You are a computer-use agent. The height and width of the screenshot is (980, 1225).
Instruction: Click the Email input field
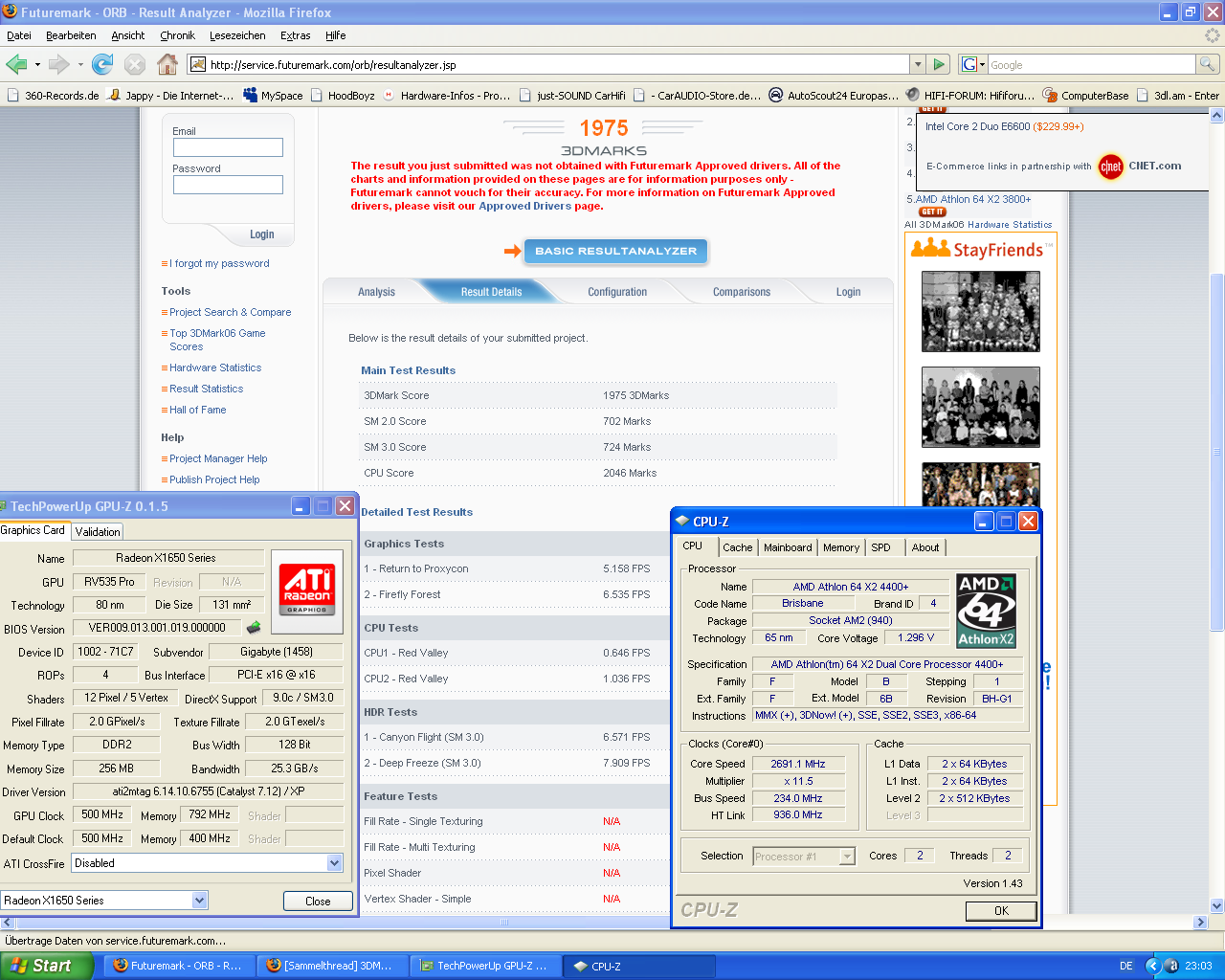228,147
